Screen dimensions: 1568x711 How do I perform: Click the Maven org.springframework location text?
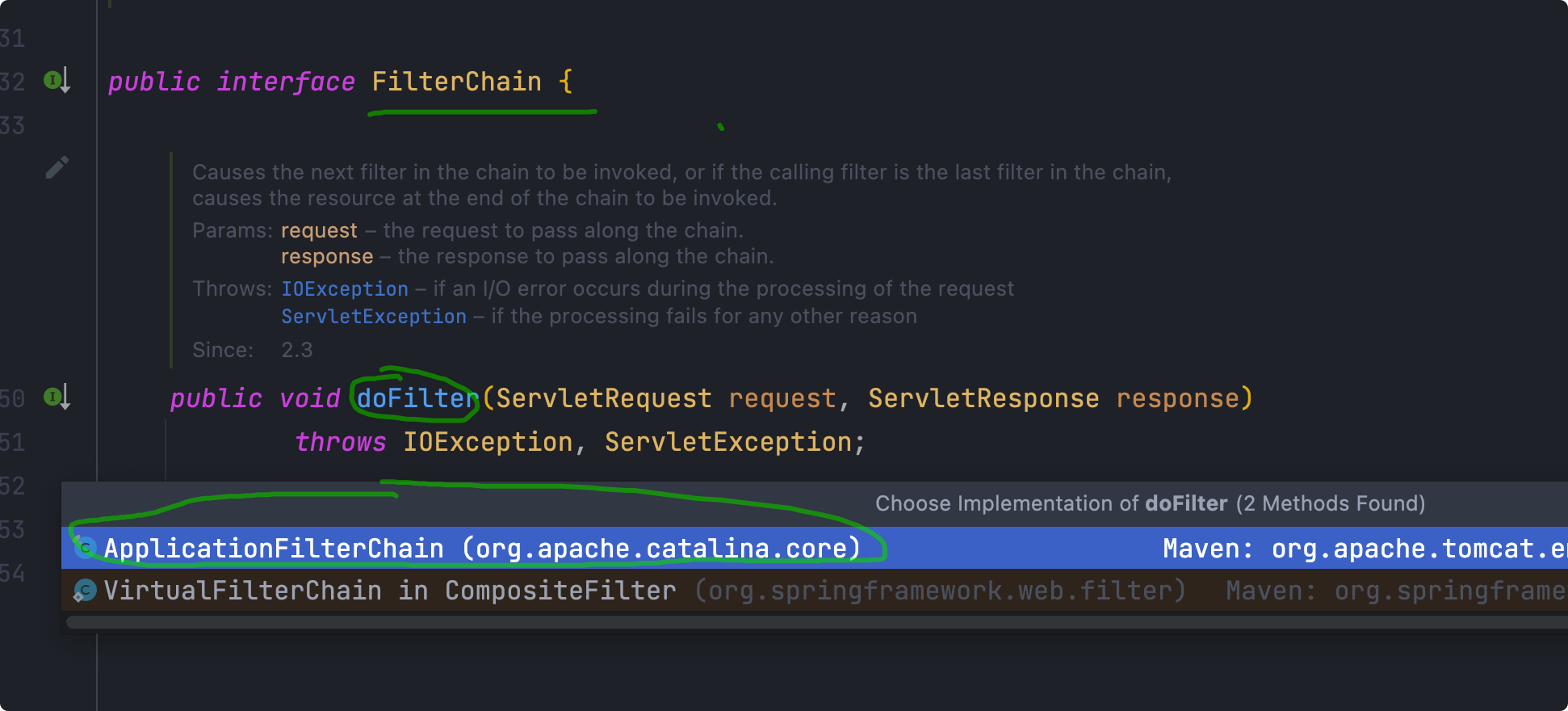pos(1396,591)
